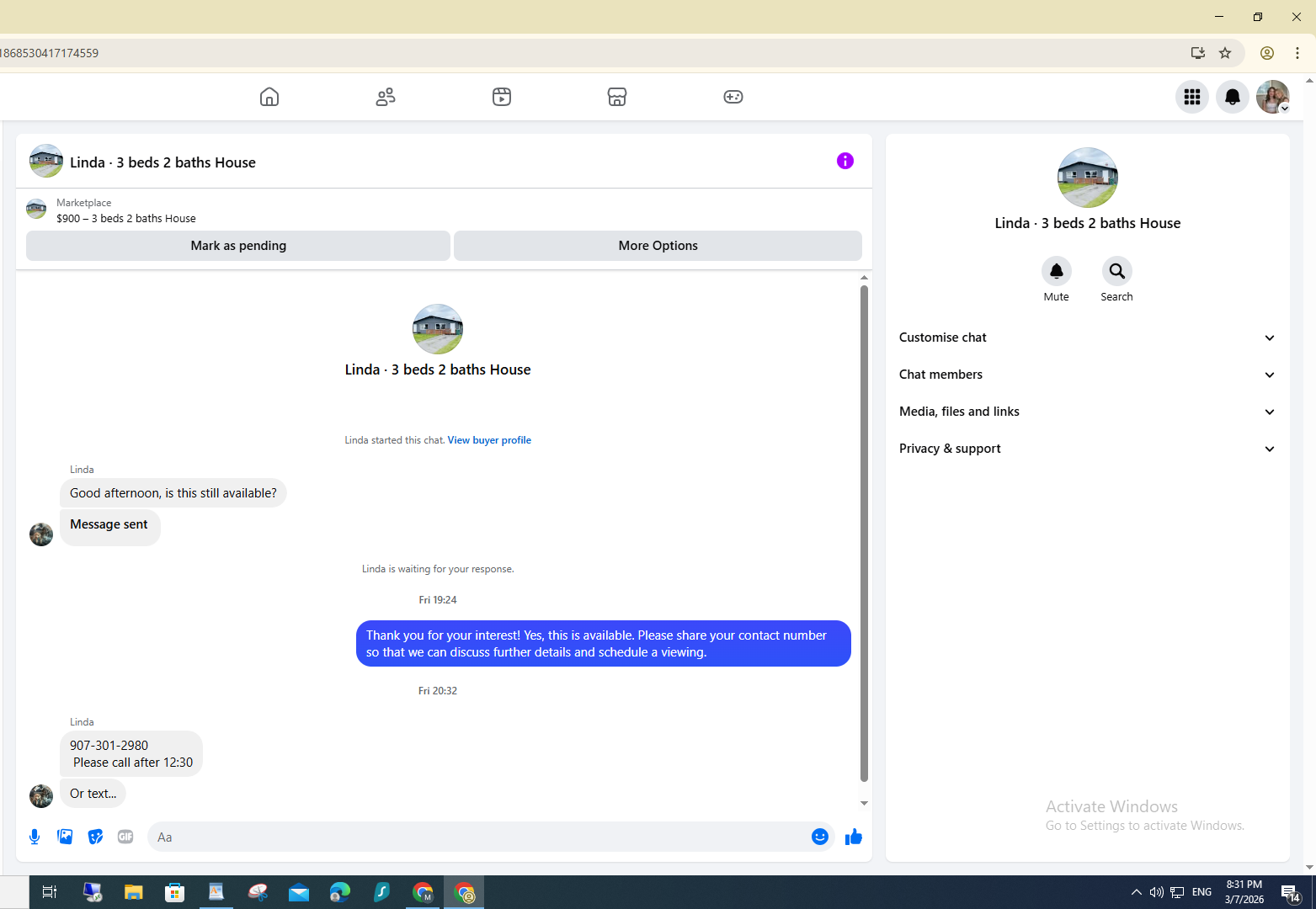
Task: Click the chat scrollbar up arrow
Action: tap(864, 278)
